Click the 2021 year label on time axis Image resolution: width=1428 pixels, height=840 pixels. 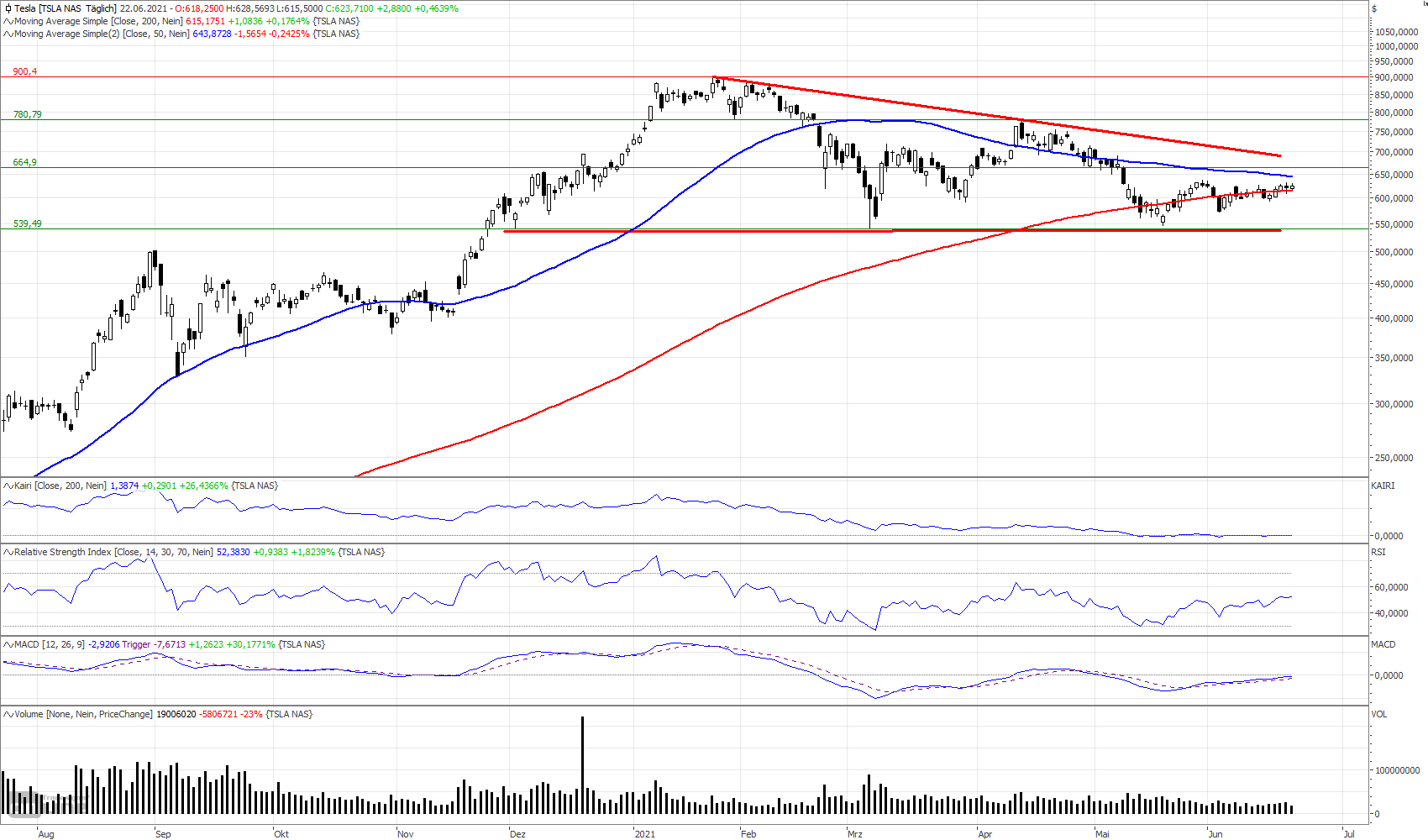(x=645, y=834)
